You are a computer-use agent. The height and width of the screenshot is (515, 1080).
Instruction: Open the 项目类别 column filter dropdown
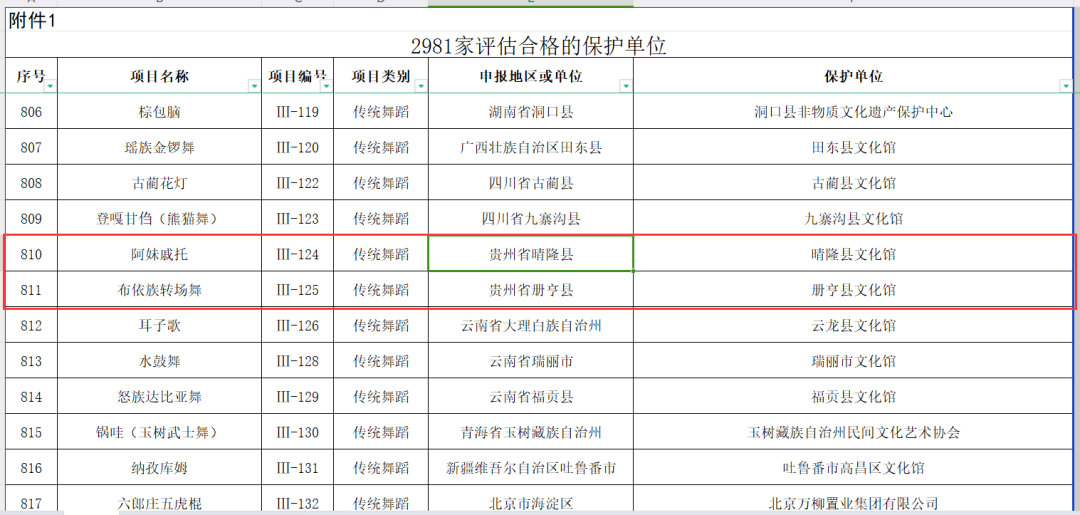tap(420, 87)
